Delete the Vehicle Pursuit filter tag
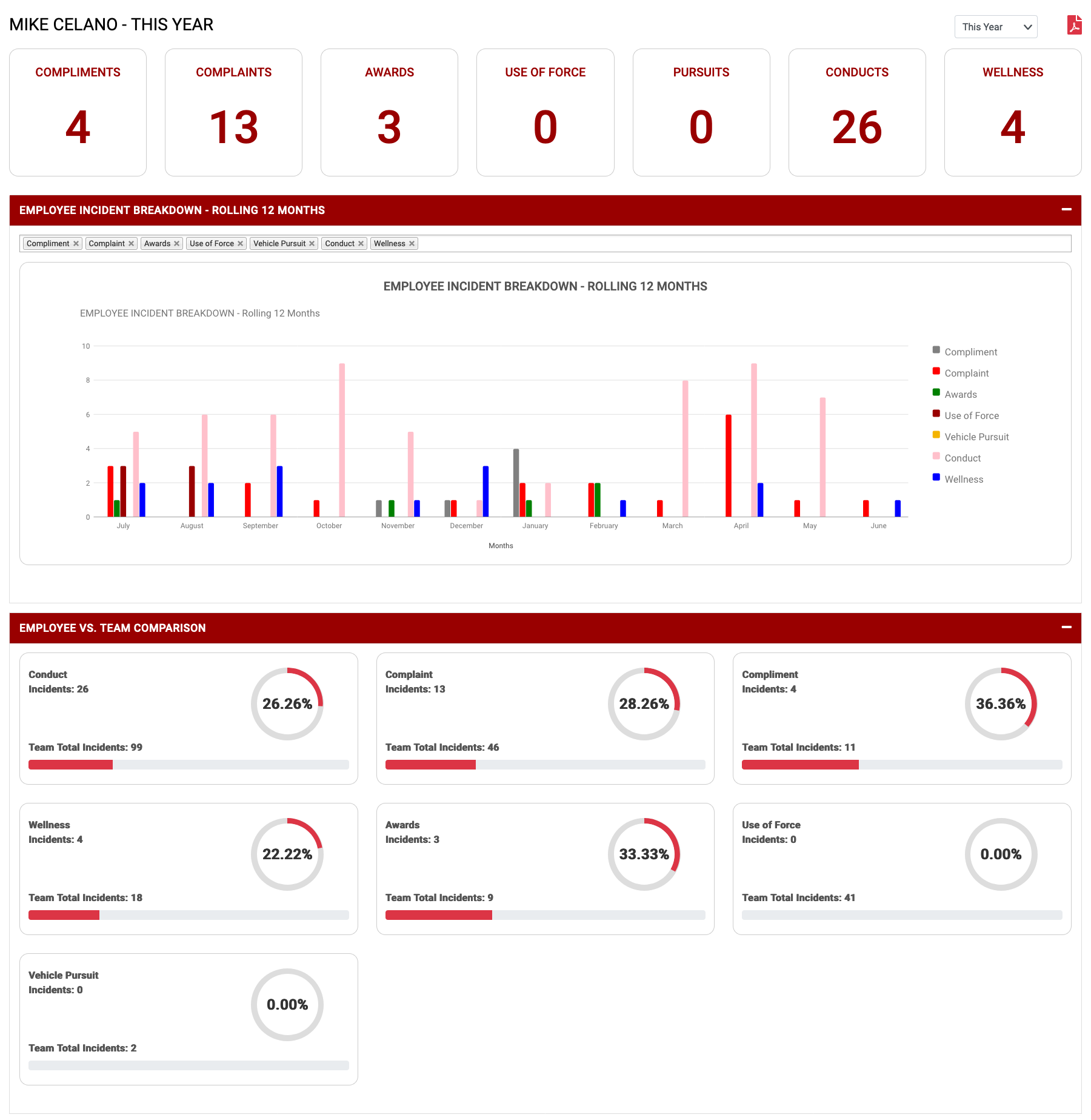Viewport: 1091px width, 1120px height. click(312, 244)
